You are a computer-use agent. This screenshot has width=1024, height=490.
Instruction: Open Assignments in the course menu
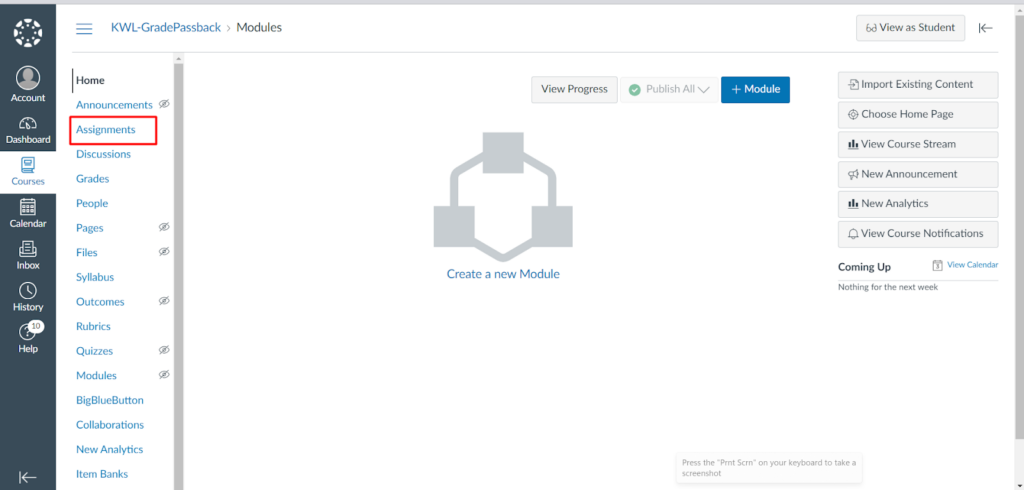tap(106, 130)
